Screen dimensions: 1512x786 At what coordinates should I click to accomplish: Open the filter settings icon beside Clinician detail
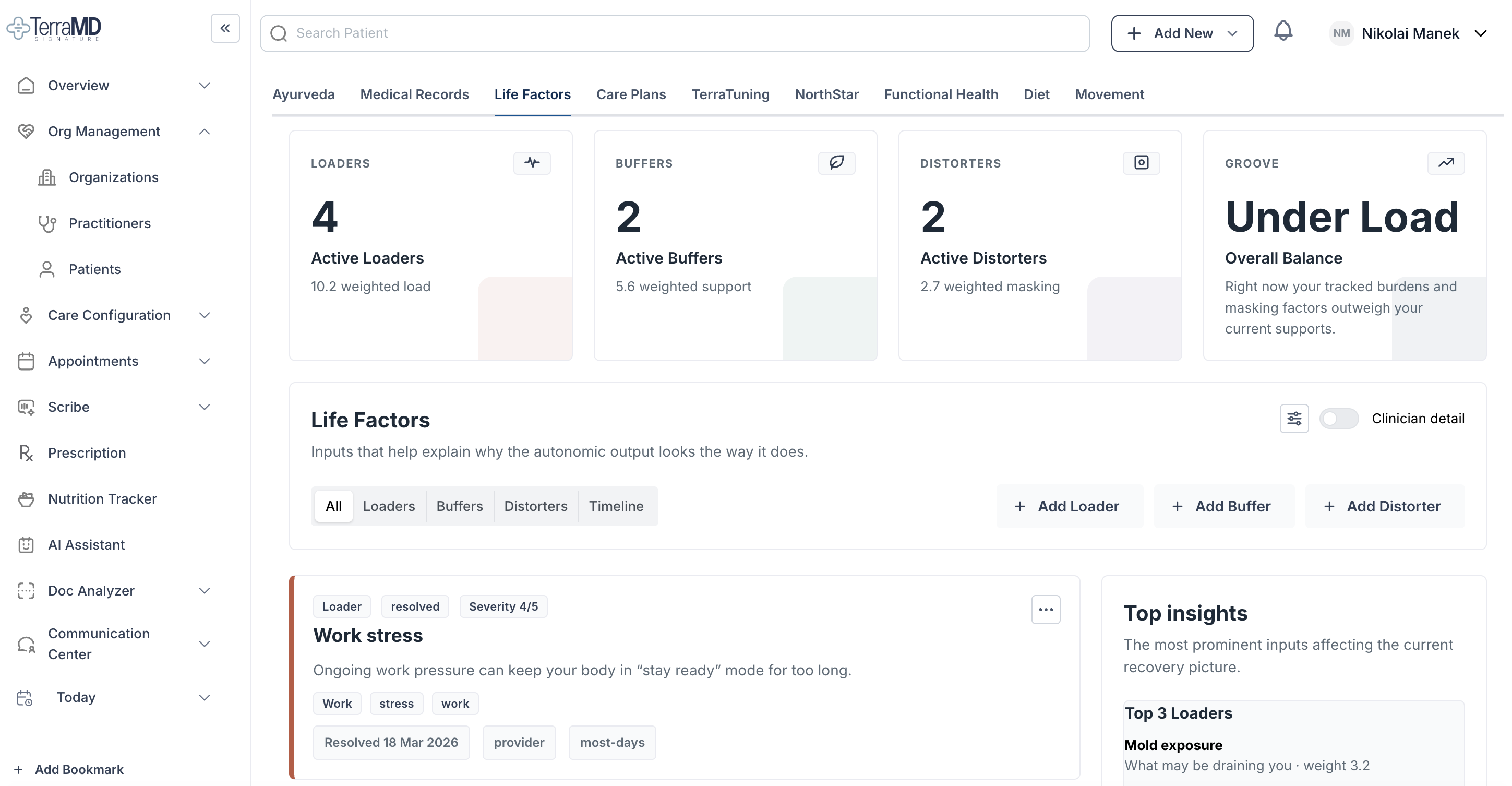(1294, 418)
